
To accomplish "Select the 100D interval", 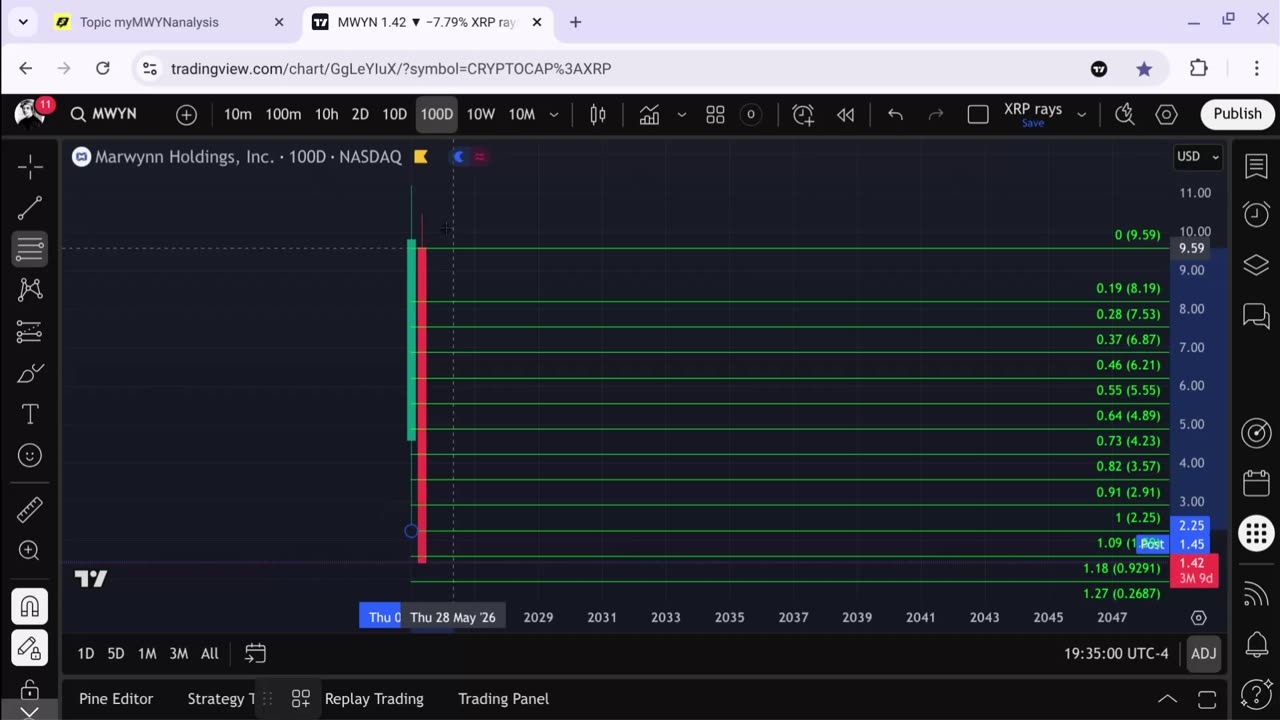I will click(x=436, y=115).
